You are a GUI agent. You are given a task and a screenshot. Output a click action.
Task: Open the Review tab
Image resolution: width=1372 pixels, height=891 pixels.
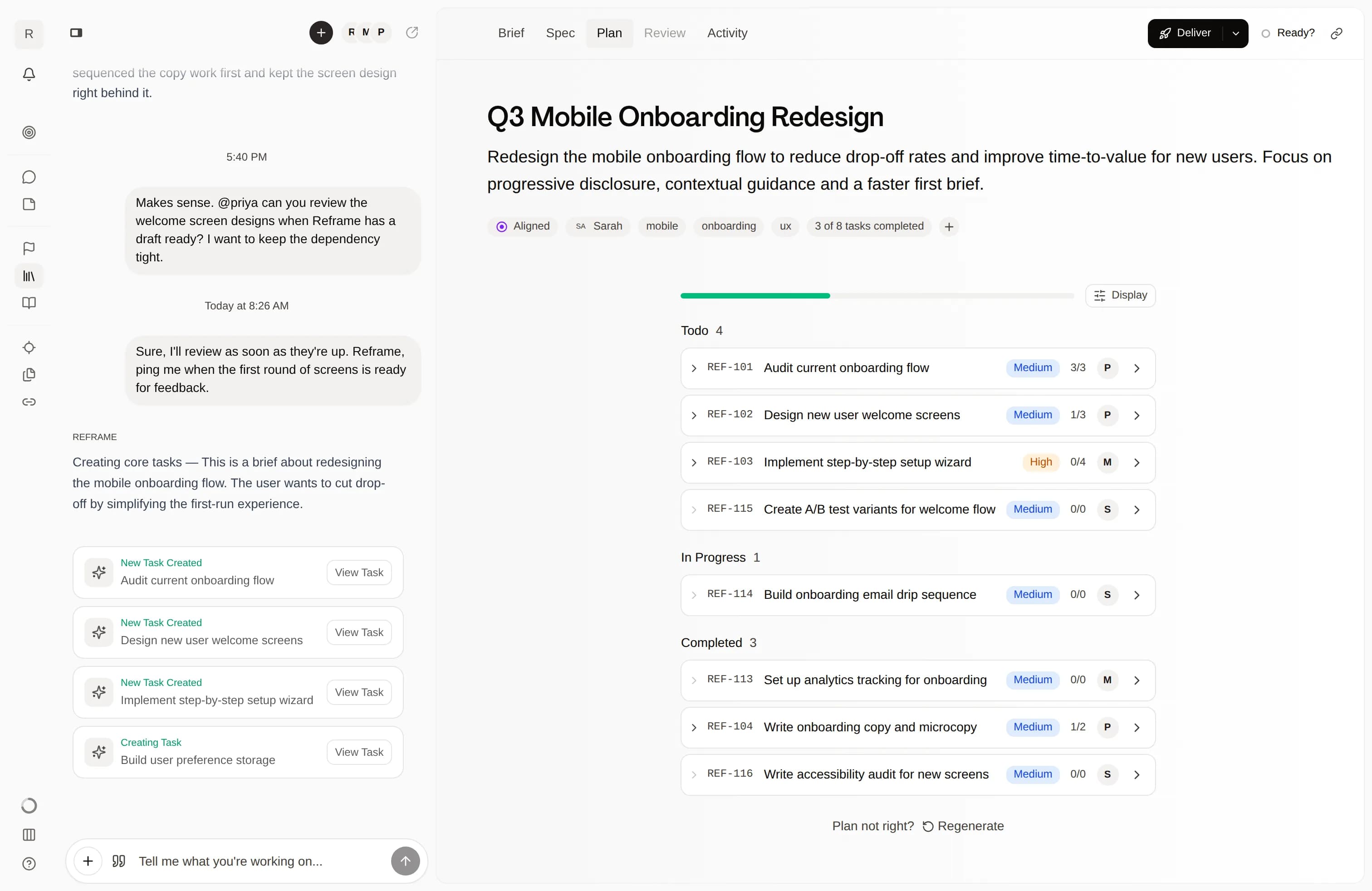point(664,33)
